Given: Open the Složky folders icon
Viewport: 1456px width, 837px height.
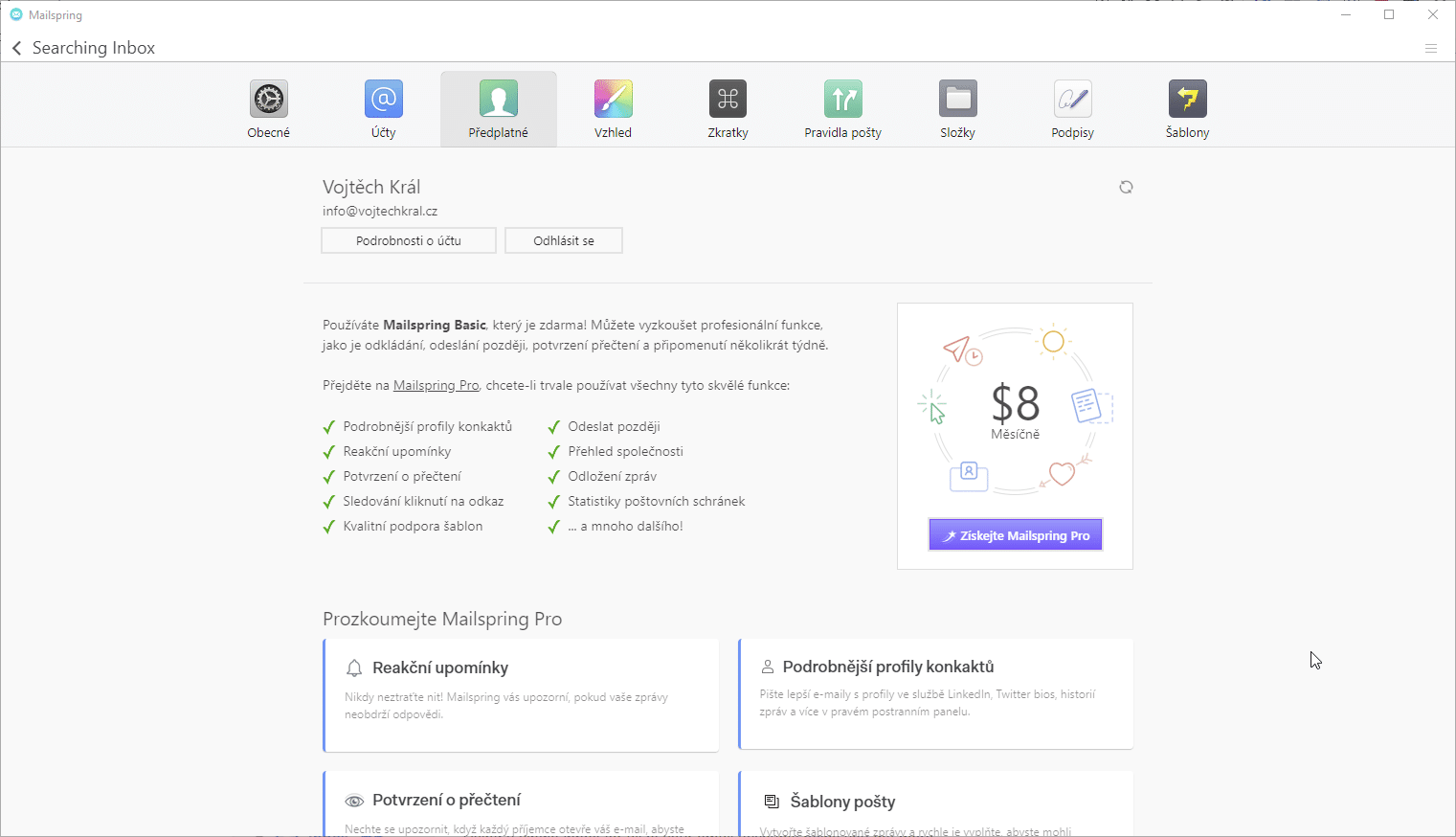Looking at the screenshot, I should [x=958, y=100].
